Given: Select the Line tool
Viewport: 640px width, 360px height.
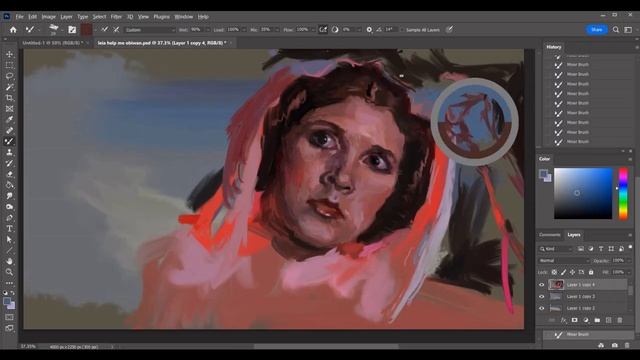Looking at the screenshot, I should coord(9,250).
